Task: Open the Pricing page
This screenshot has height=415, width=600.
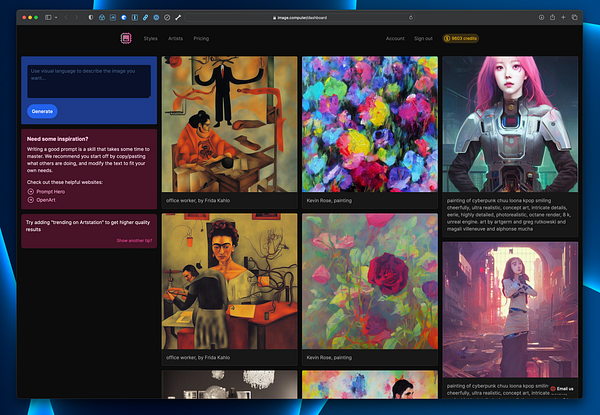Action: click(201, 39)
